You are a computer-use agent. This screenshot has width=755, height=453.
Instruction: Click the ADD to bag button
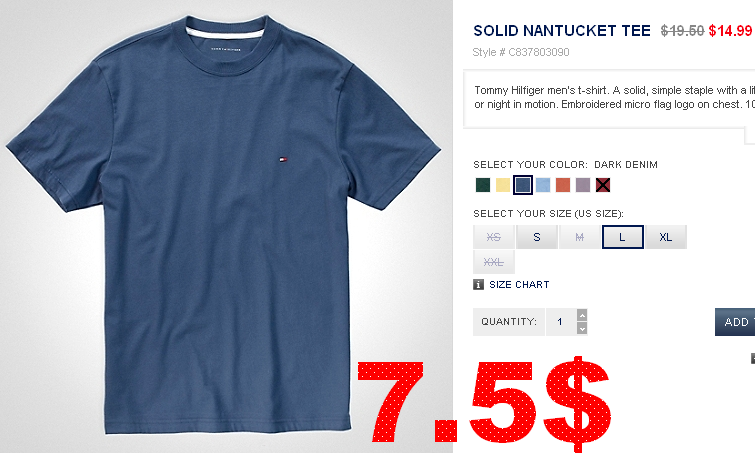point(735,322)
